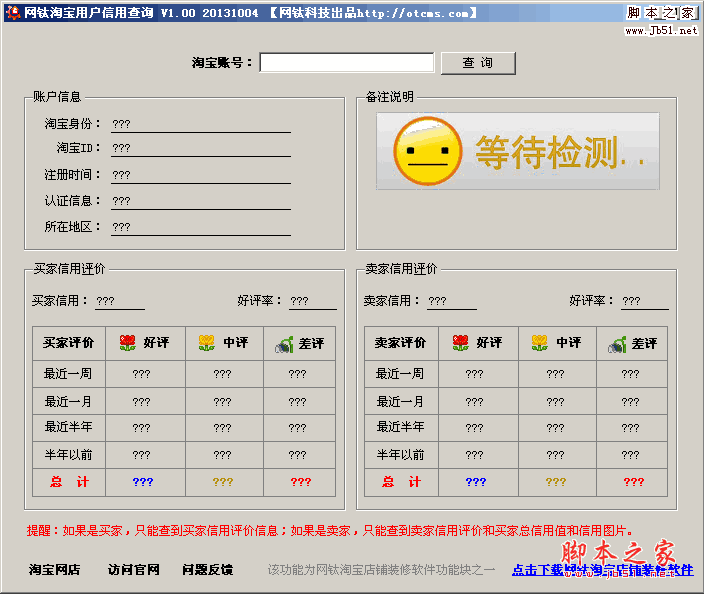Click the 注册时间 value field
The width and height of the screenshot is (704, 595).
click(x=201, y=175)
